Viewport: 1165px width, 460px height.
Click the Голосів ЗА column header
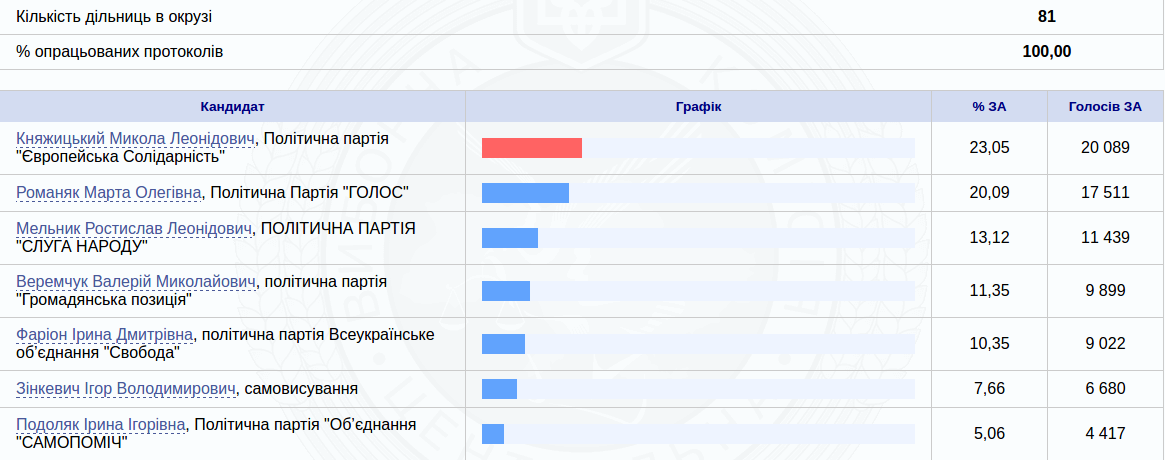tap(1106, 107)
